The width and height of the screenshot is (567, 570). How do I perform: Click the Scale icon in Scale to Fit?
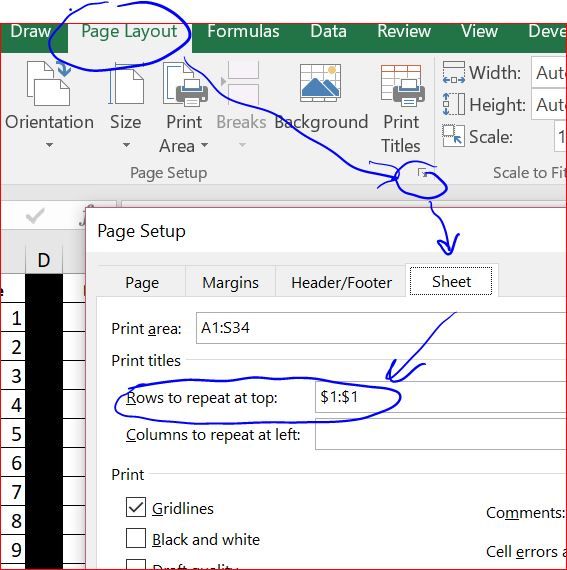[x=454, y=136]
